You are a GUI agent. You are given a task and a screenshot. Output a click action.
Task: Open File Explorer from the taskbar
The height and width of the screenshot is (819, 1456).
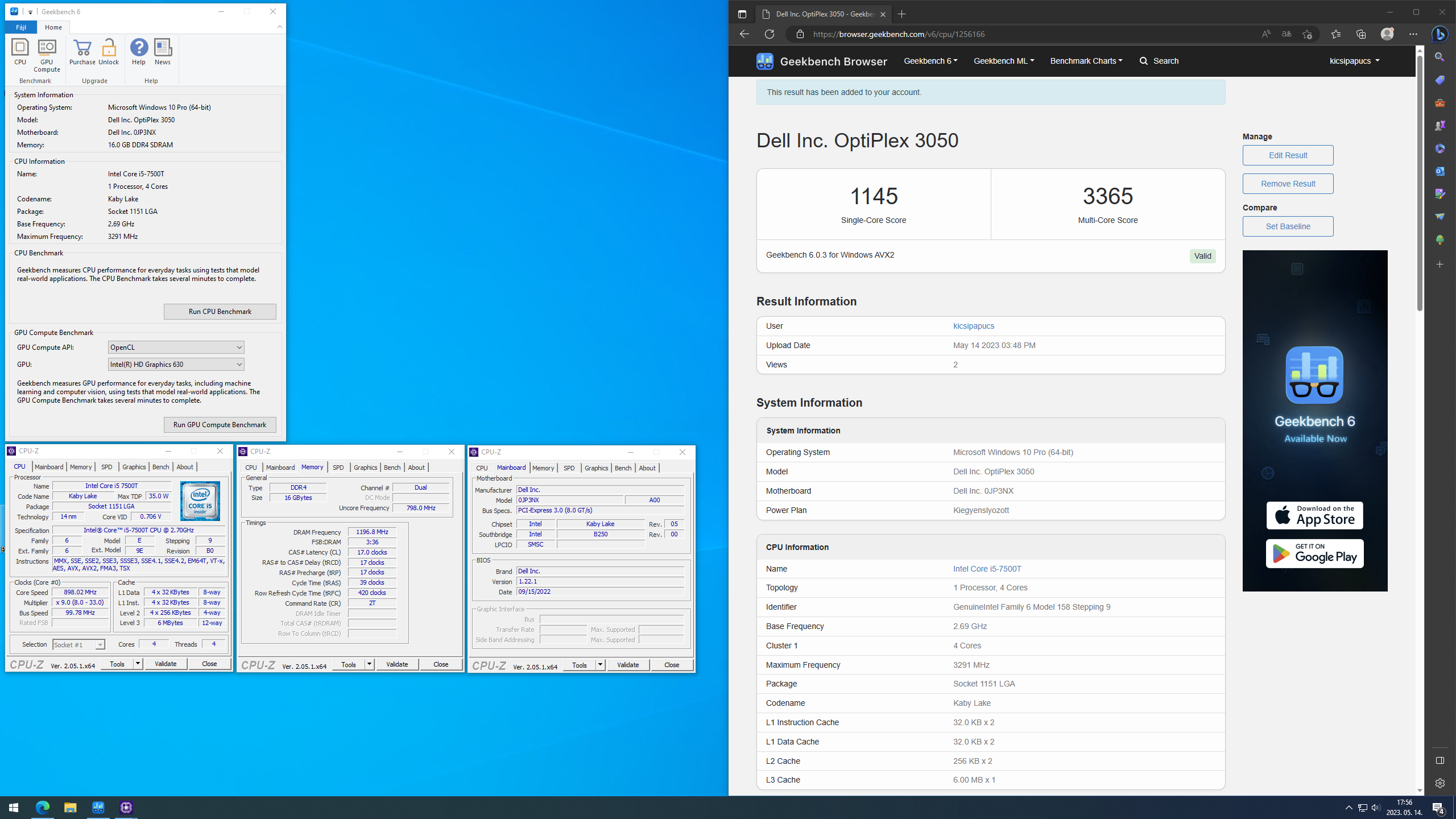(x=70, y=807)
